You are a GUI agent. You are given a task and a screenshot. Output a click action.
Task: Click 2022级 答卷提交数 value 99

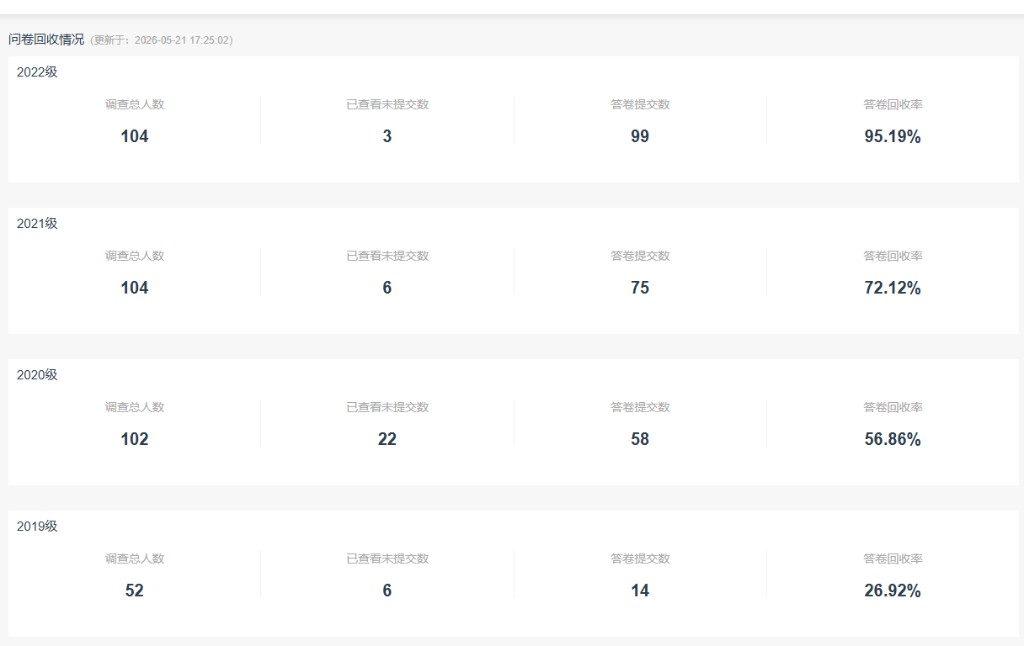coord(640,136)
